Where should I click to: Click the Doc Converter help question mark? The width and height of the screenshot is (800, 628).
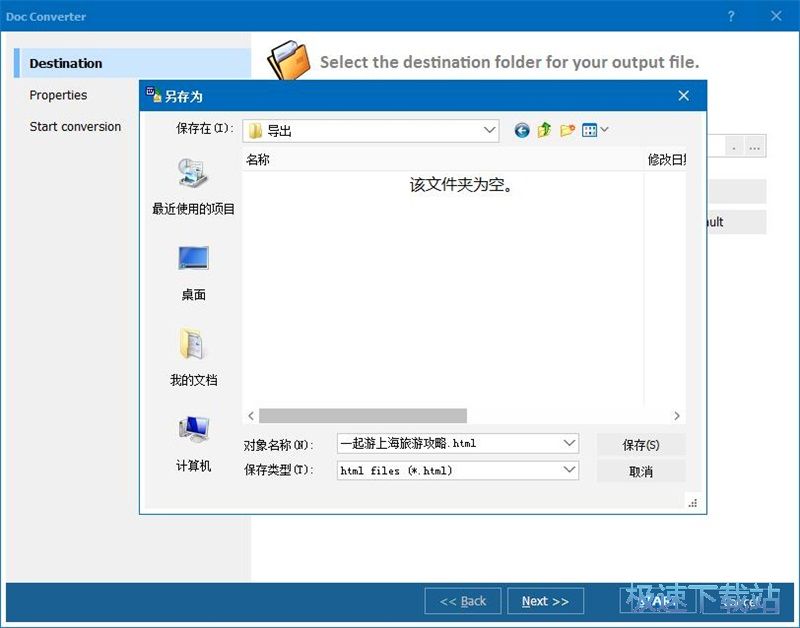(x=731, y=16)
